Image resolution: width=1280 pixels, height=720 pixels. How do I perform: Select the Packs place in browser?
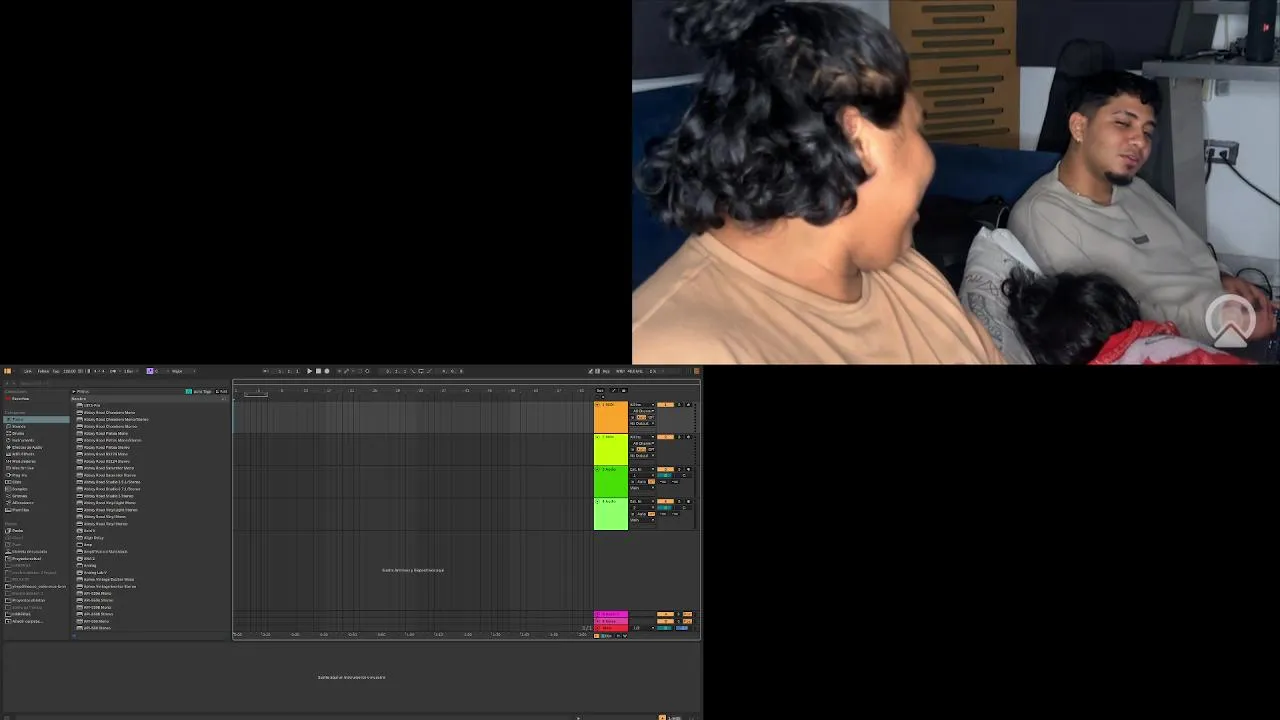pos(37,531)
